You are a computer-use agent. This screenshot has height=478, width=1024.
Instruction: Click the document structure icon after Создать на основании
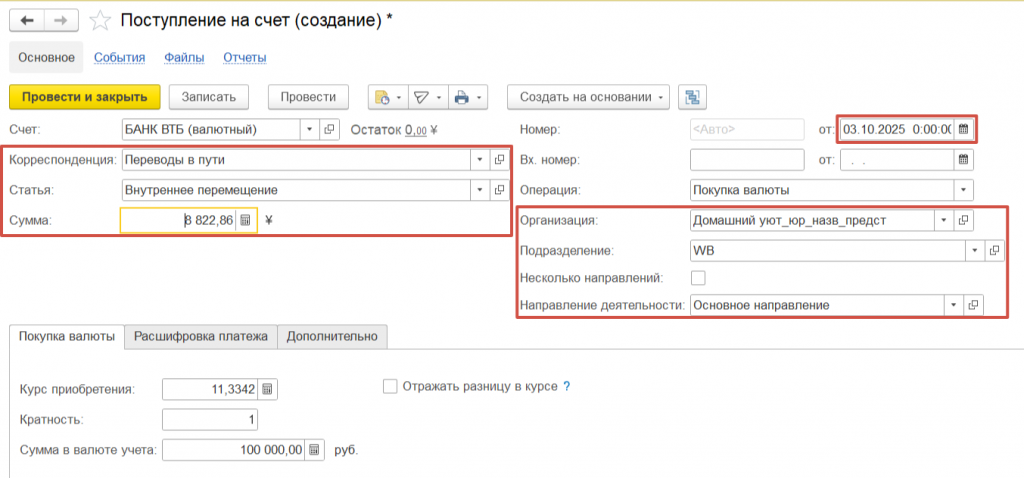point(692,97)
